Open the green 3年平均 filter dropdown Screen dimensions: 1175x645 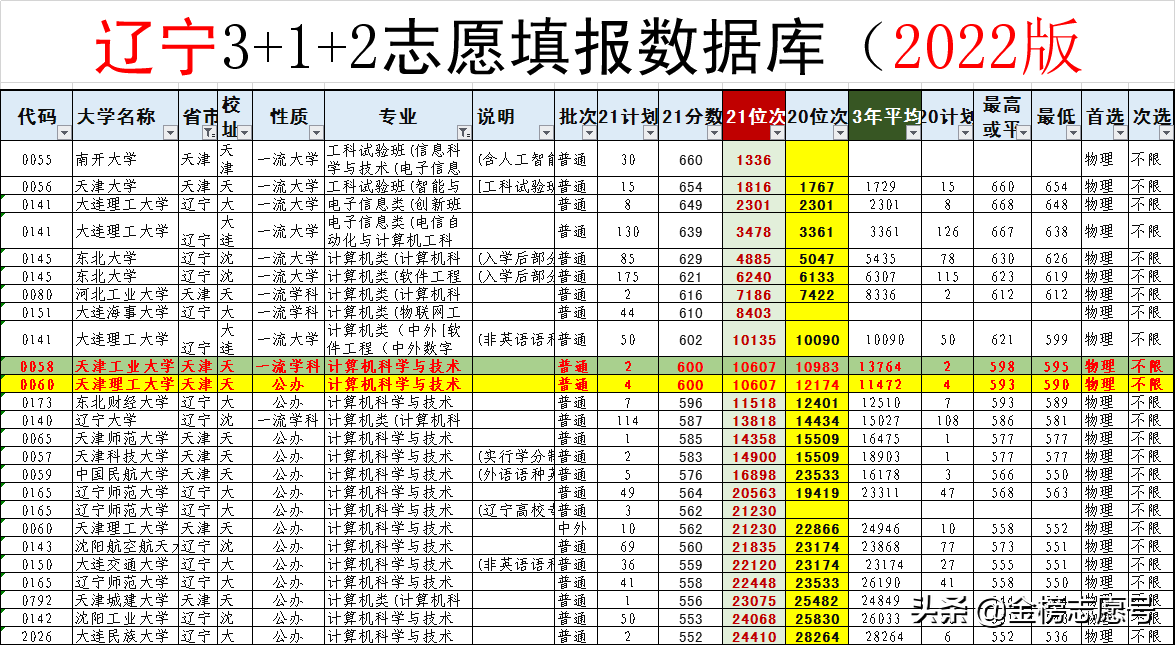[912, 133]
